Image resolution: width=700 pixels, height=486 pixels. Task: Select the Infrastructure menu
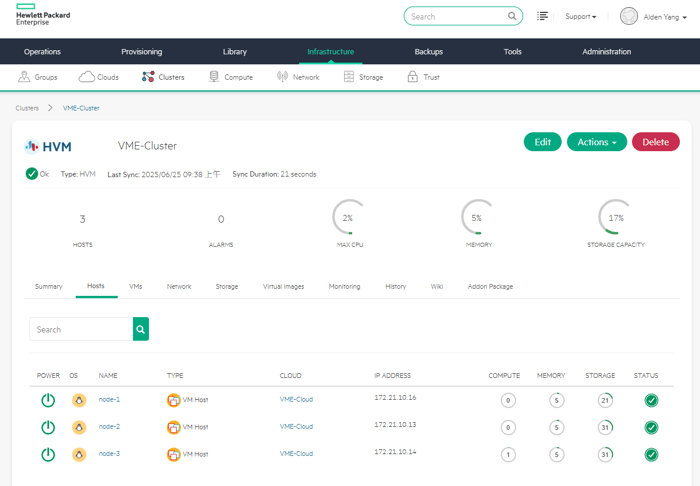(330, 51)
